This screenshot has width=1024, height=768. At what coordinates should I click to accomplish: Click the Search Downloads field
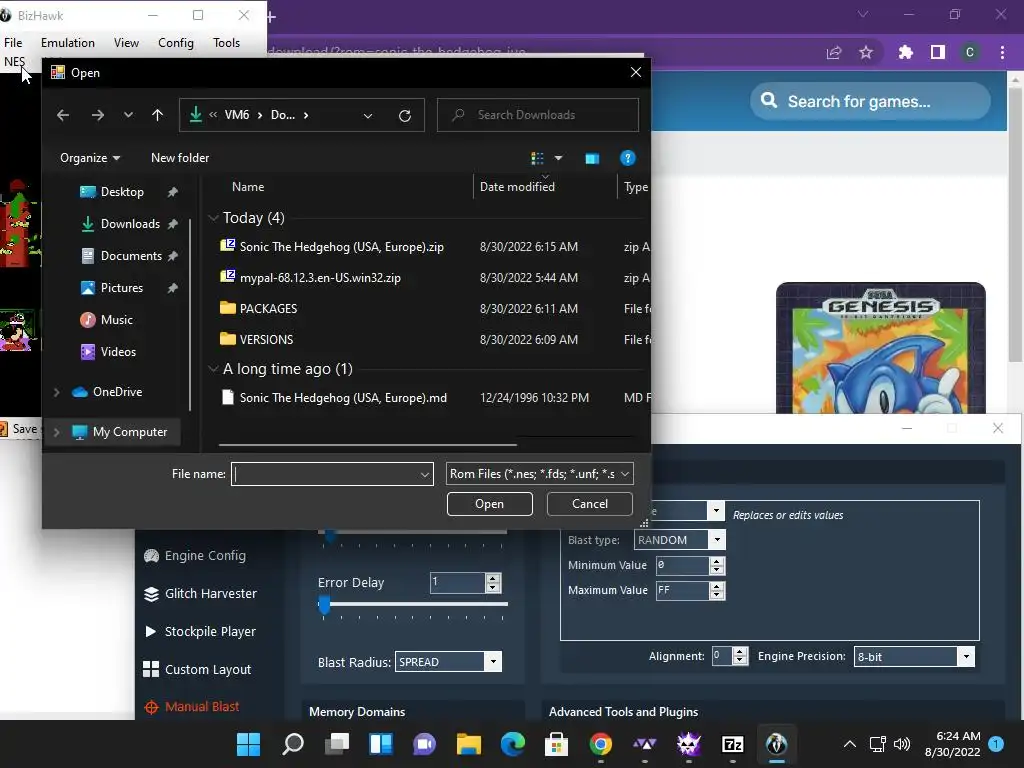pyautogui.click(x=537, y=115)
